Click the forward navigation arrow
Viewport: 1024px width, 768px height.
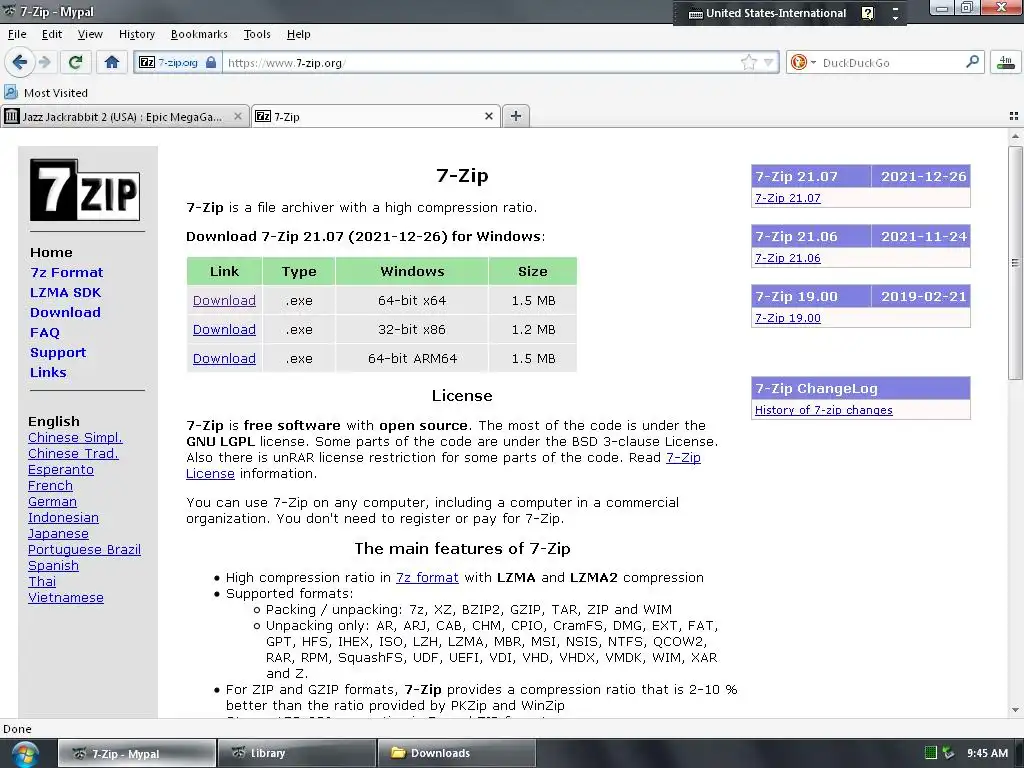click(x=45, y=63)
